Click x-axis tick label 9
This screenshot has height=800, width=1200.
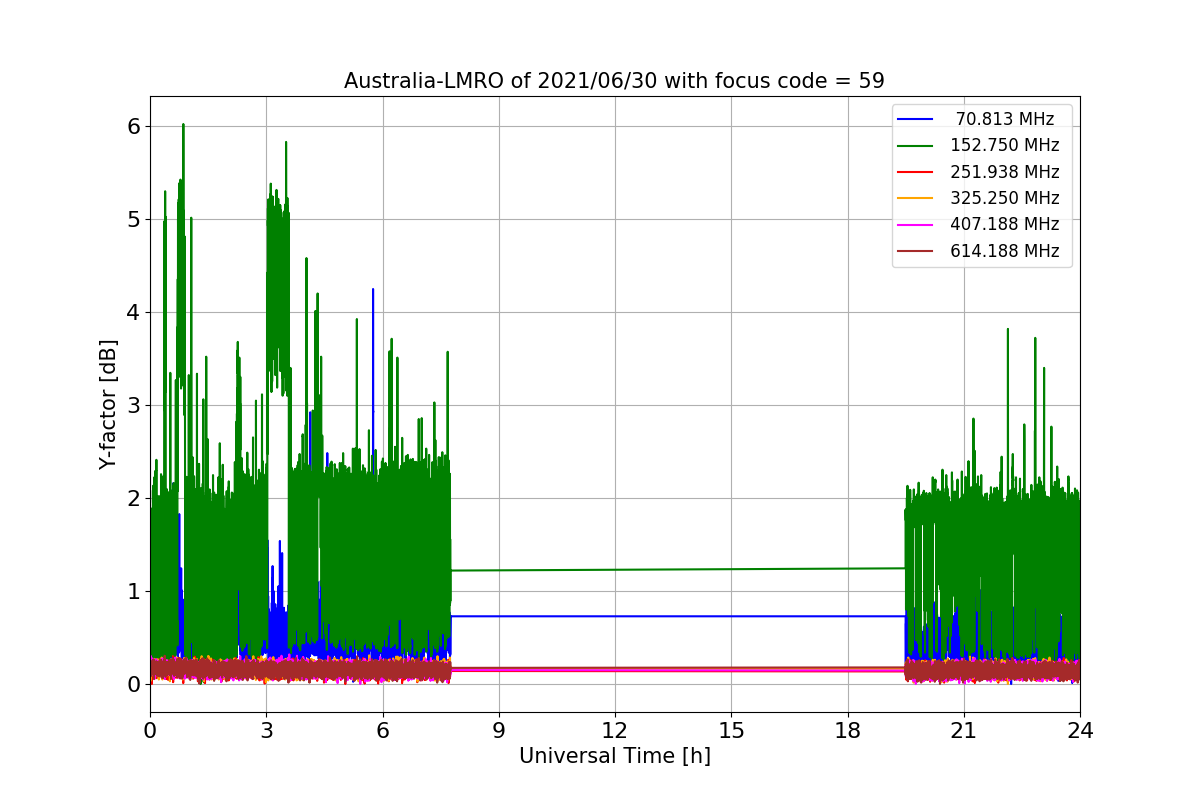click(499, 730)
